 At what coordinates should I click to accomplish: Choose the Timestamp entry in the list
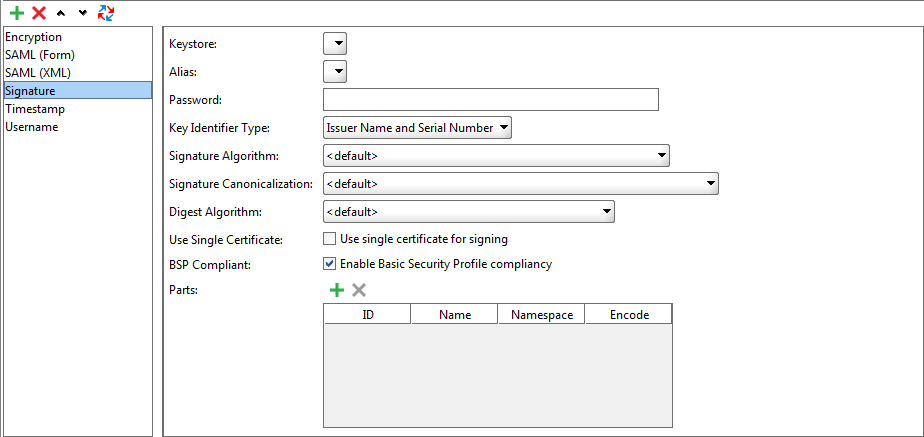[x=34, y=109]
